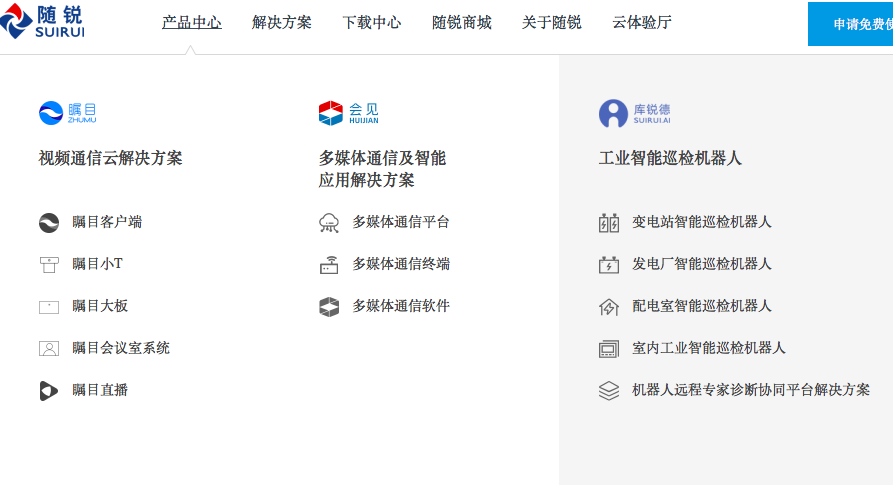
Task: Click the 瞩目 ZHUMU brand logo
Action: (67, 113)
